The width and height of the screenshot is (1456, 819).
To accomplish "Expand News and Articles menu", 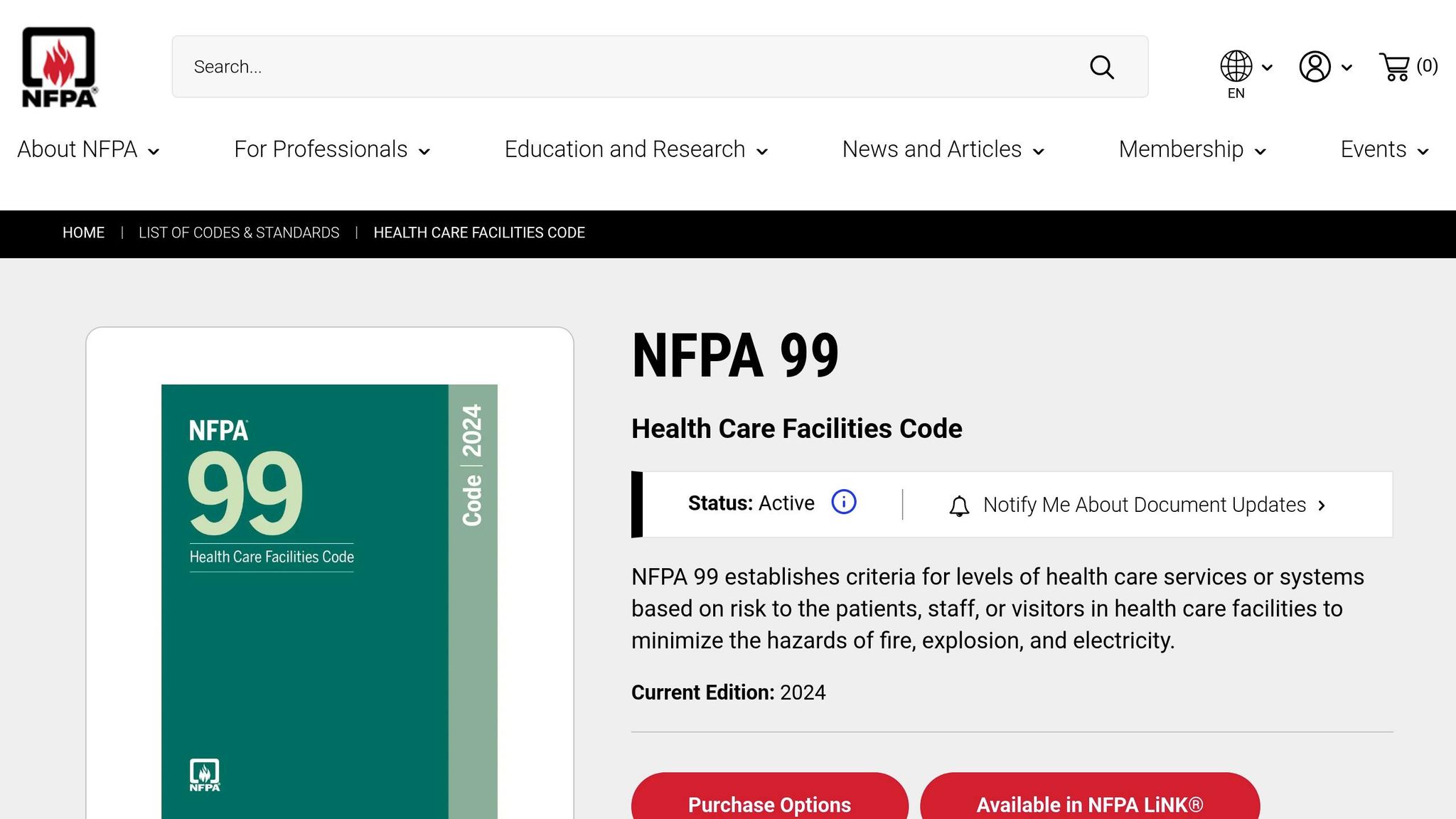I will click(943, 149).
